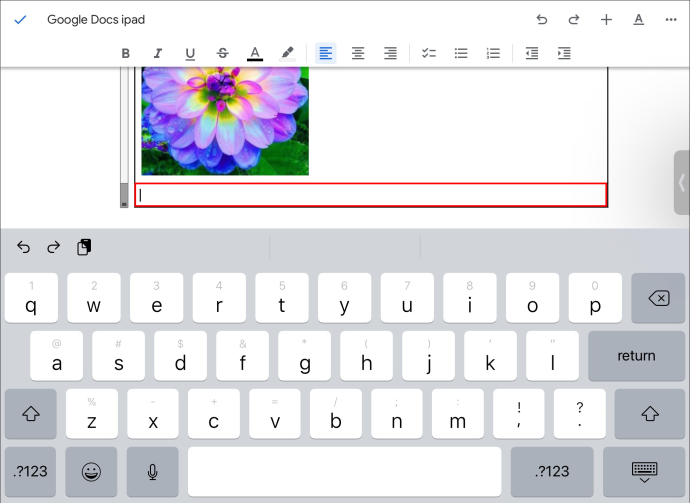Toggle italic formatting
Viewport: 690px width, 503px height.
click(158, 53)
